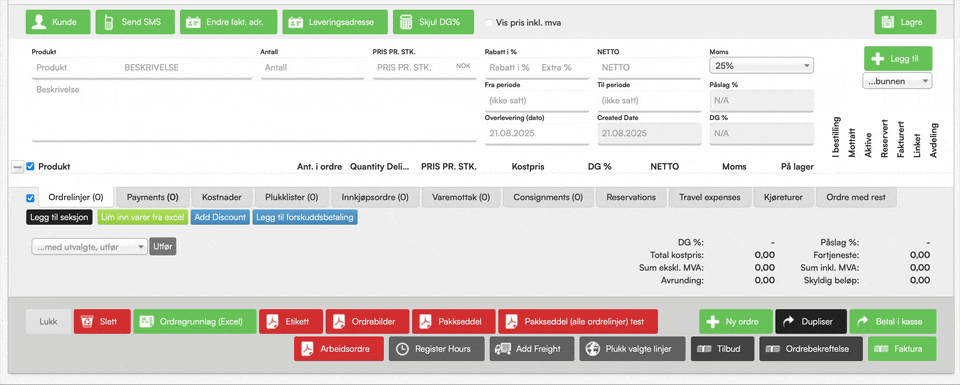This screenshot has height=385, width=960.
Task: Click the arrow icon on Dupliser
Action: tap(789, 321)
